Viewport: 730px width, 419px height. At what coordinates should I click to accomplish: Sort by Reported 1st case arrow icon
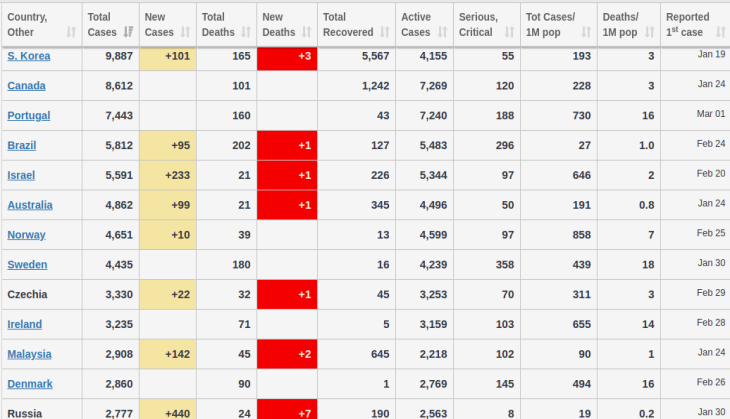point(721,32)
